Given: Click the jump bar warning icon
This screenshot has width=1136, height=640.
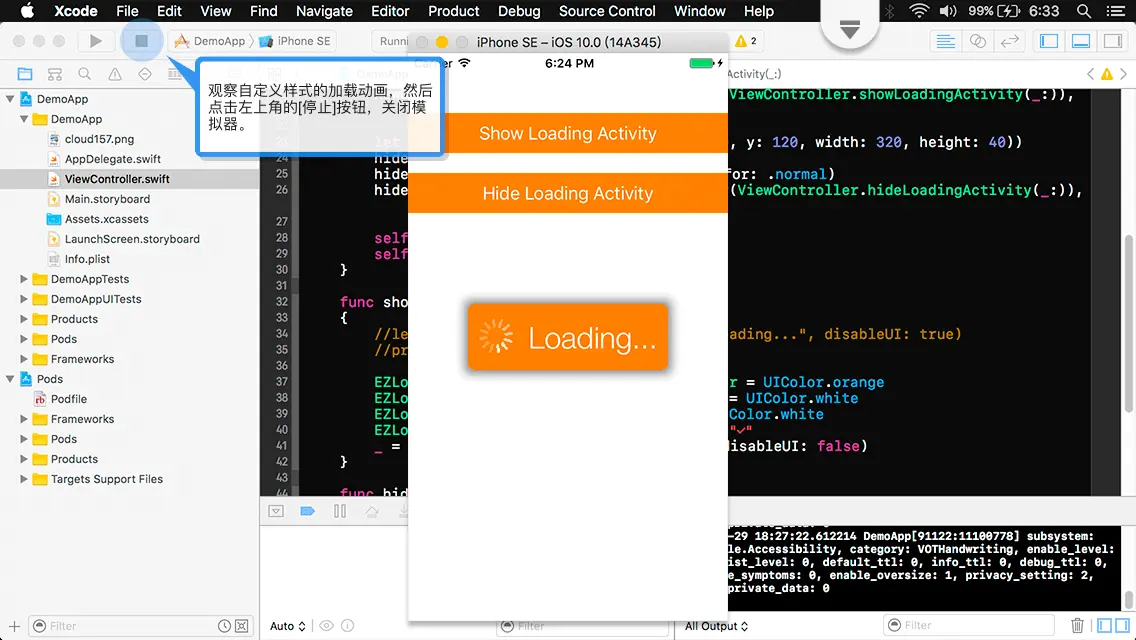Looking at the screenshot, I should point(1107,74).
